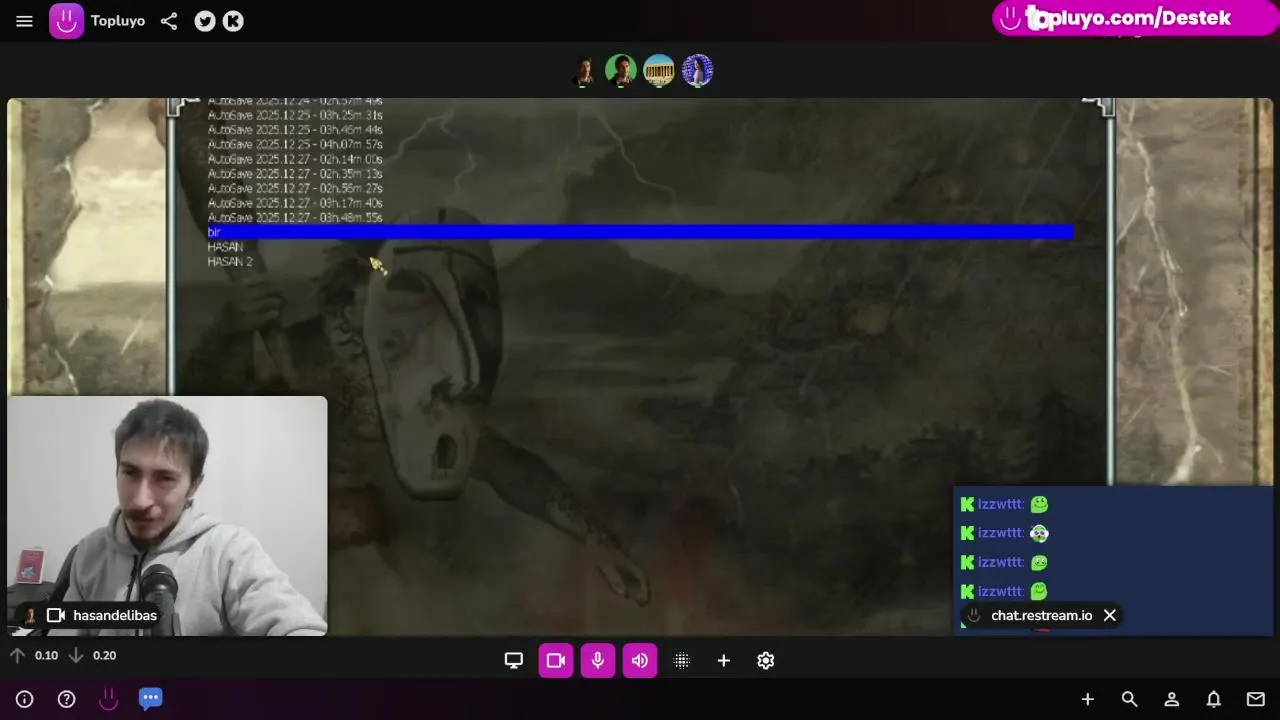
Task: Click the upload speed arrow indicator
Action: click(x=17, y=655)
